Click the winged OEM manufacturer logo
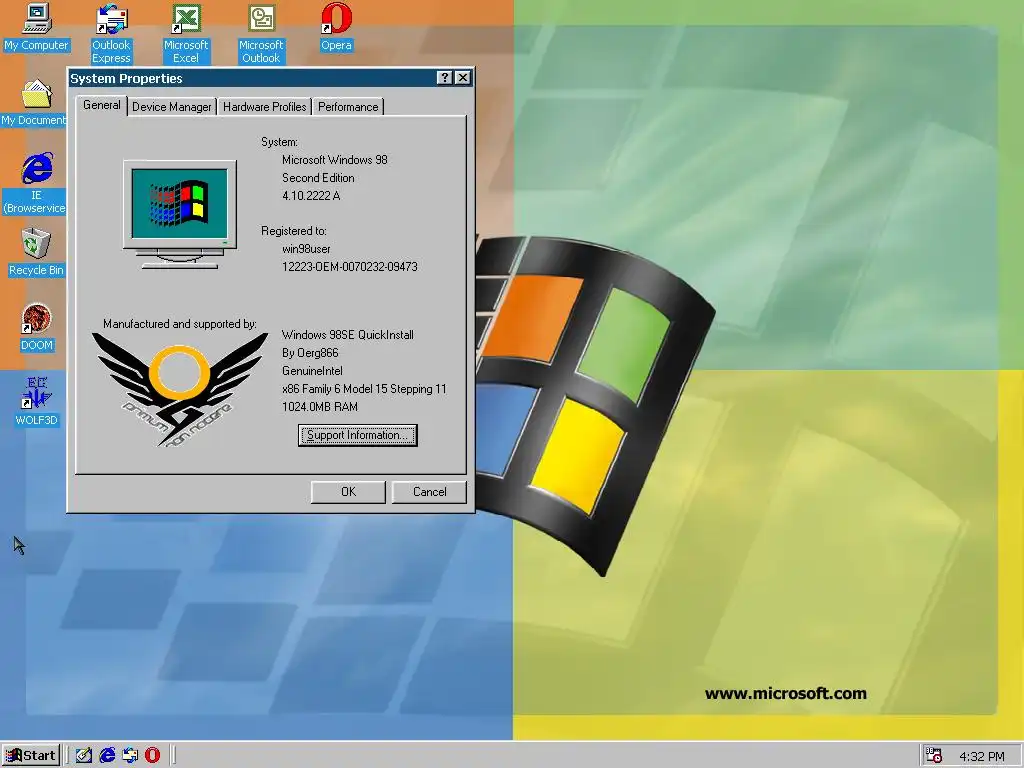This screenshot has height=768, width=1024. click(x=180, y=389)
